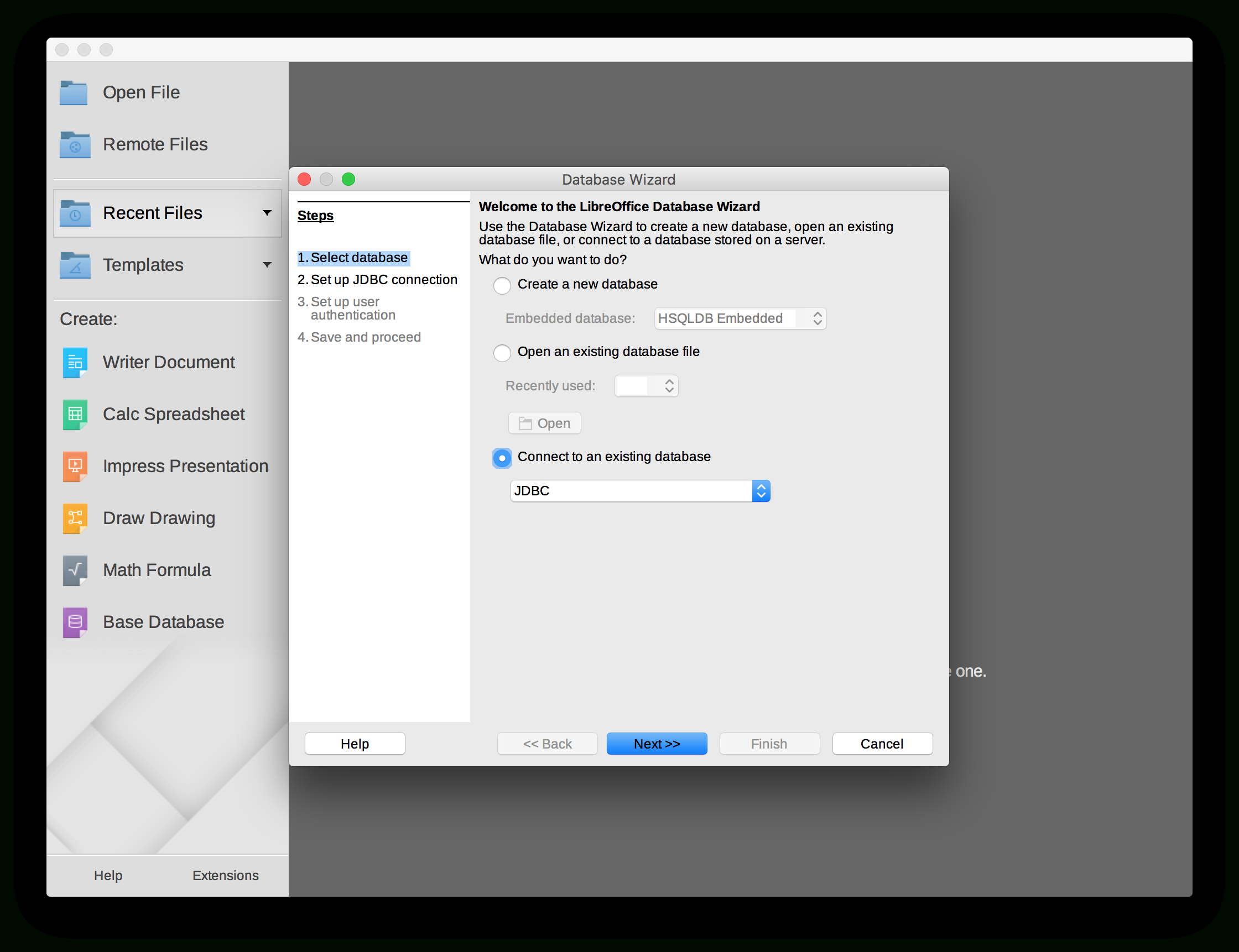The width and height of the screenshot is (1239, 952).
Task: Open the Recent Files section
Action: point(152,213)
